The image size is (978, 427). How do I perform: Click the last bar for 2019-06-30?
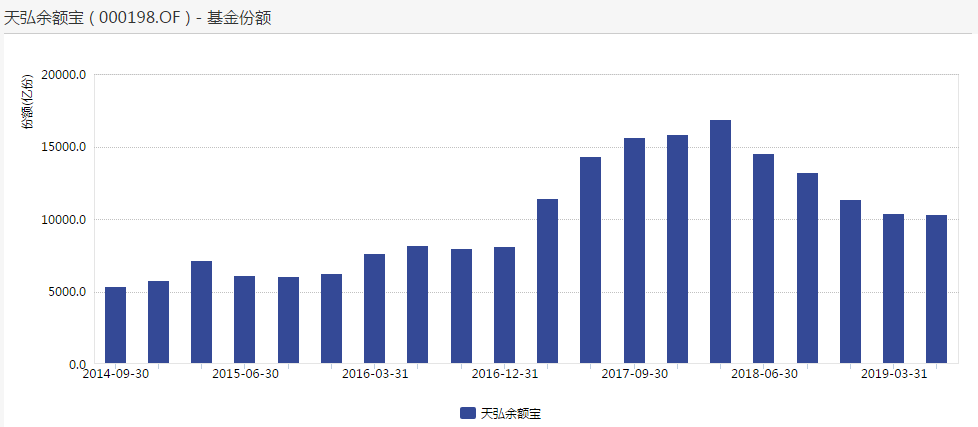coord(936,289)
